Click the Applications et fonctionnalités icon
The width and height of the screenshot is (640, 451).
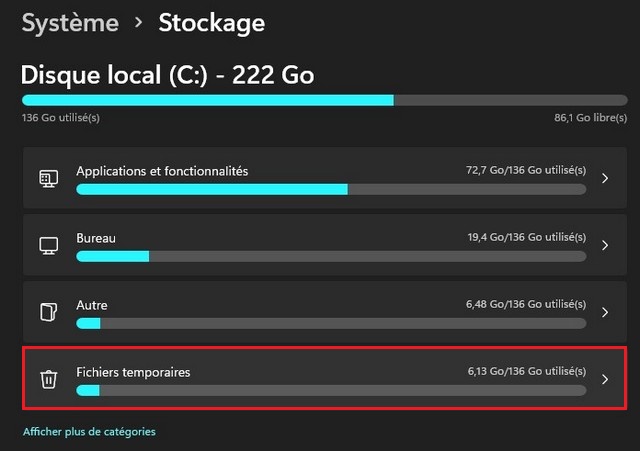tap(48, 178)
